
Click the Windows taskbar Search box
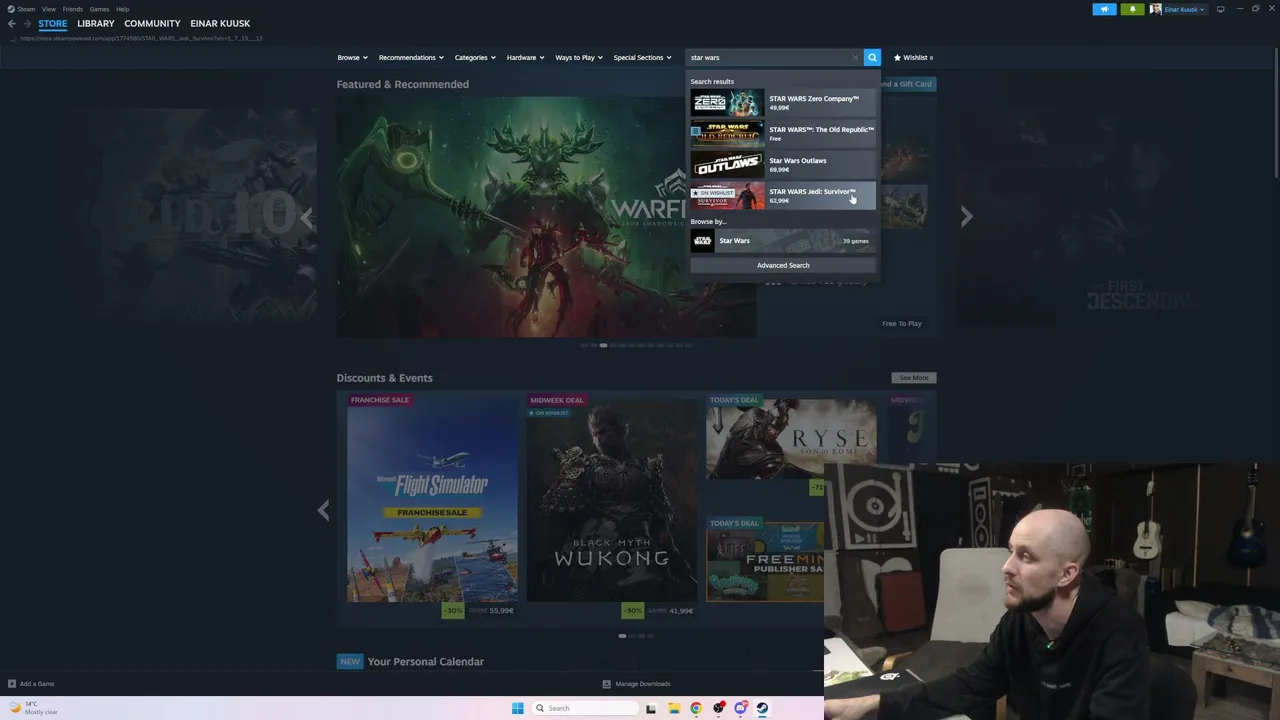tap(586, 708)
